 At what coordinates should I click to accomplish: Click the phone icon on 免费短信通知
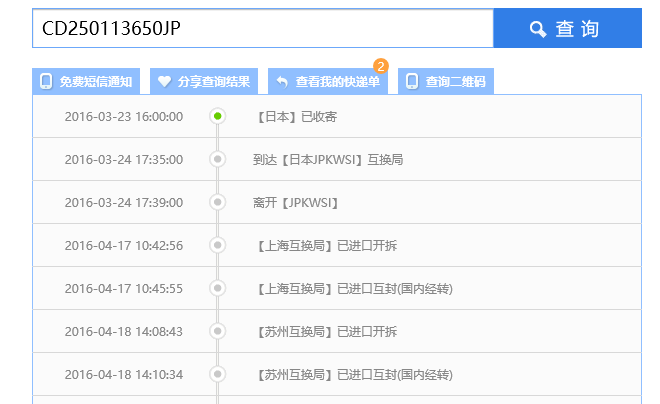(x=46, y=81)
